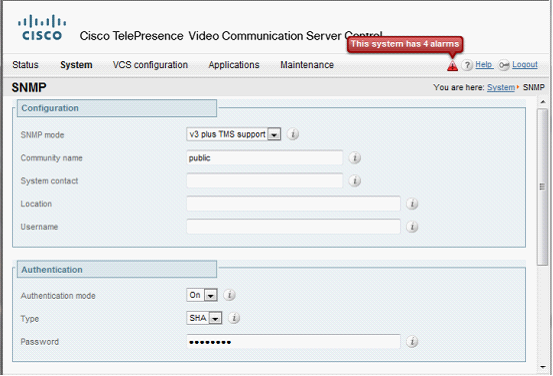The width and height of the screenshot is (553, 376).
Task: Click the 'This system has 4 alarms' banner
Action: 405,44
